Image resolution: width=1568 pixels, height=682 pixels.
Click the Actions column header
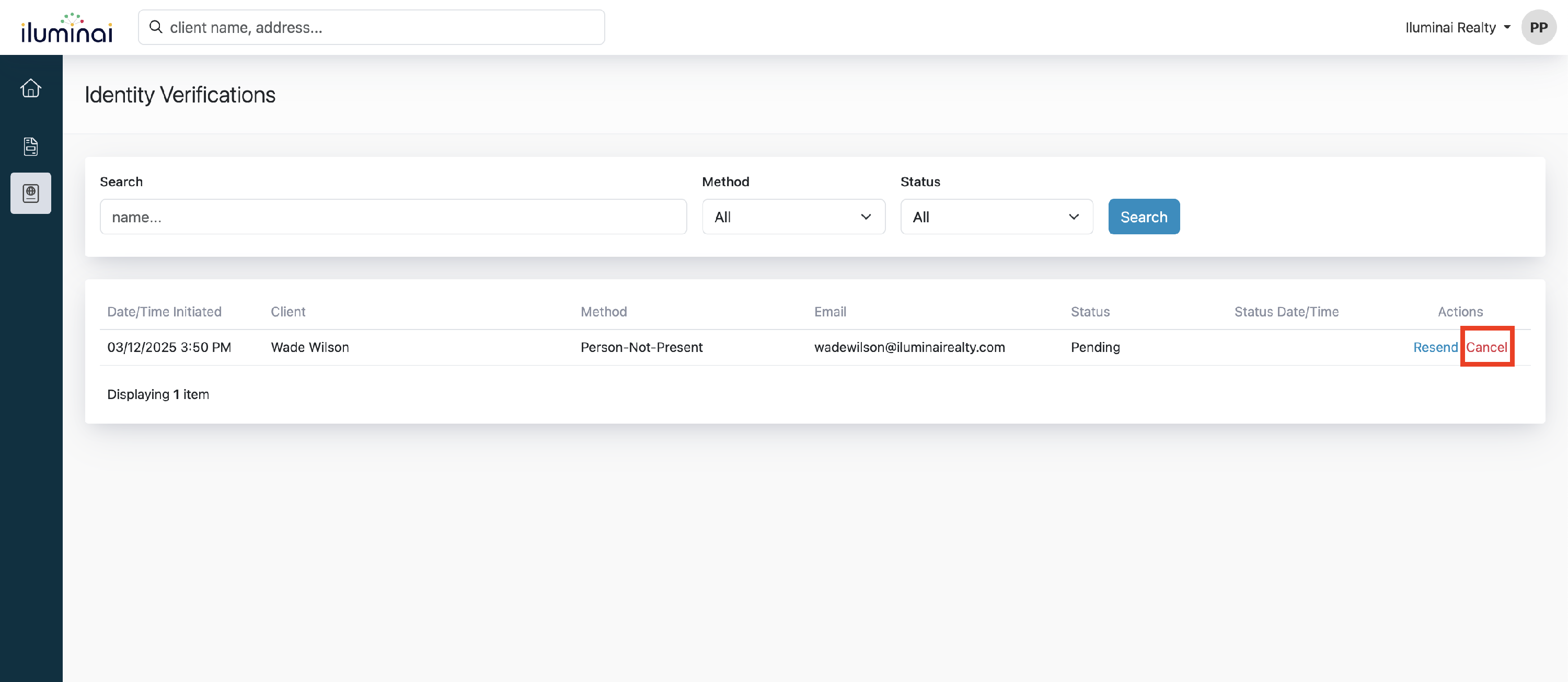click(1460, 312)
